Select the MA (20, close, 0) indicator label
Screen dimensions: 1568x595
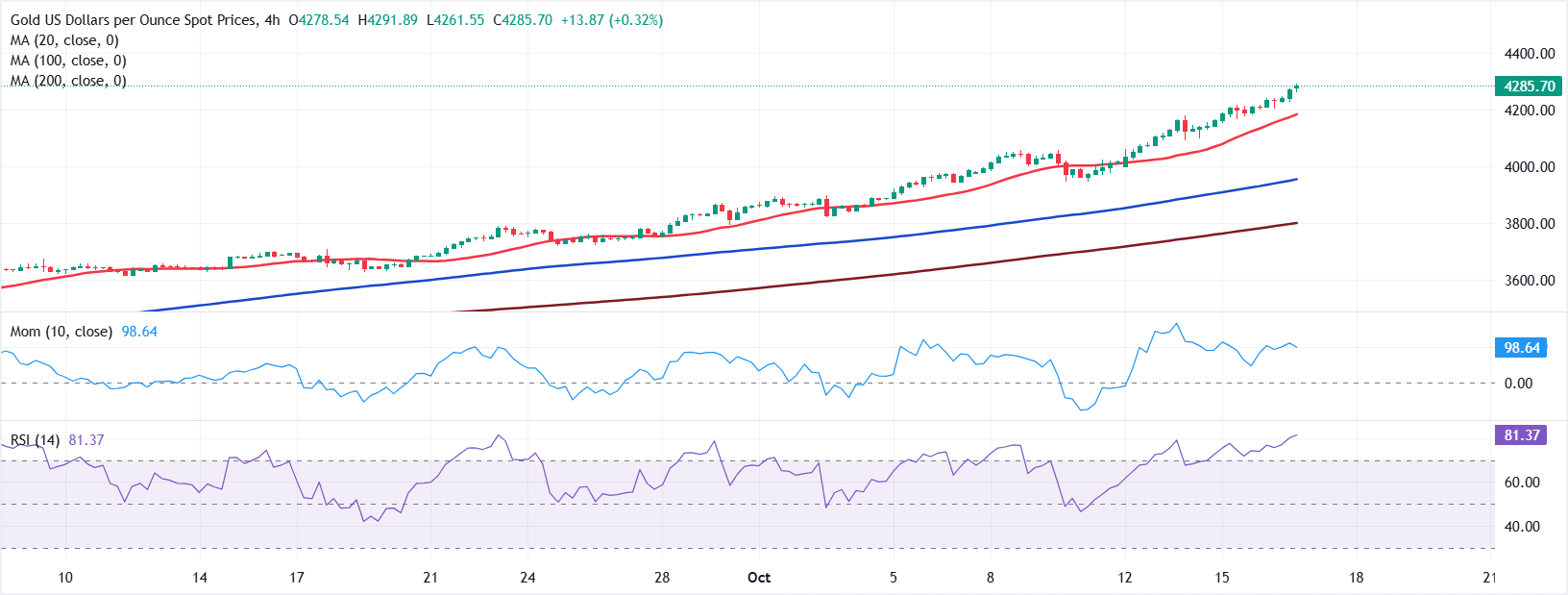(64, 40)
